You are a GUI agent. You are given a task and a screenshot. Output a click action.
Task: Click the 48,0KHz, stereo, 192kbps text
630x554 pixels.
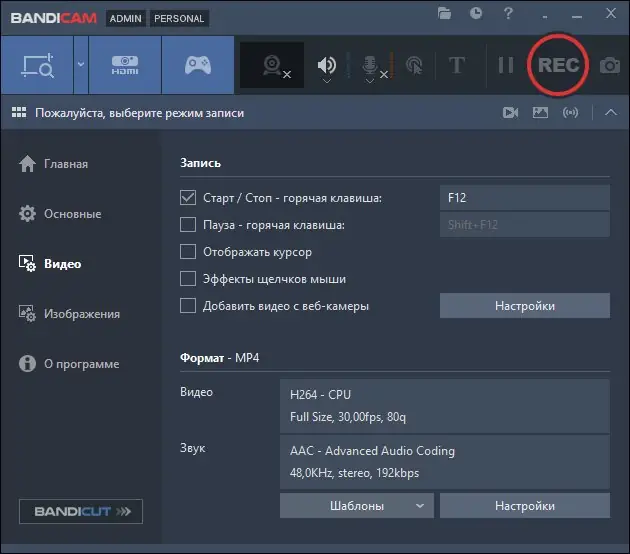(x=354, y=473)
